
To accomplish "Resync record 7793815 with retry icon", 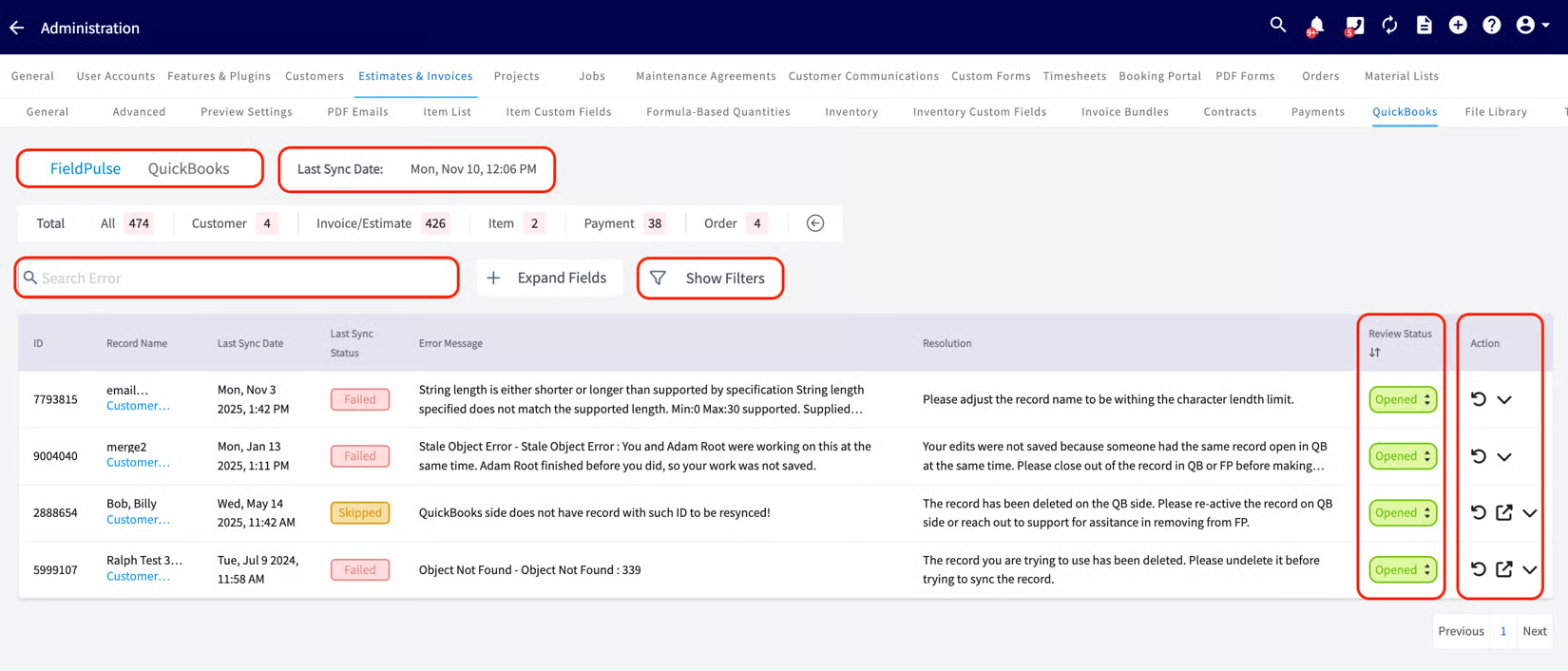I will [x=1478, y=399].
